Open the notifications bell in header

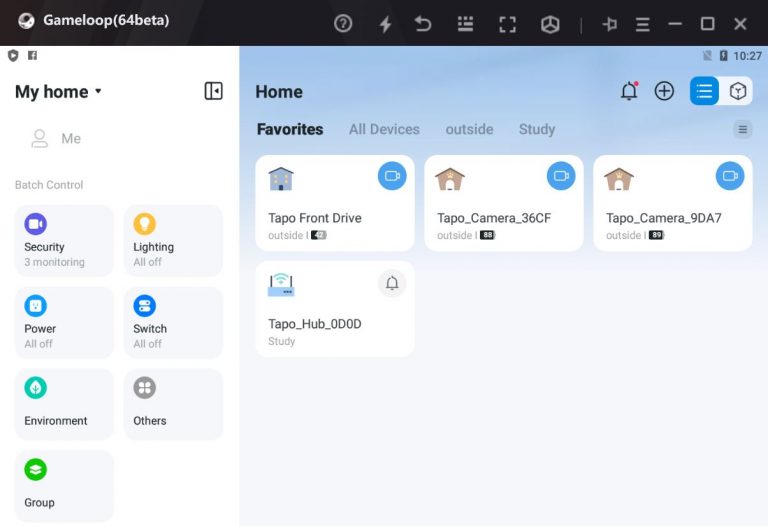pyautogui.click(x=629, y=91)
